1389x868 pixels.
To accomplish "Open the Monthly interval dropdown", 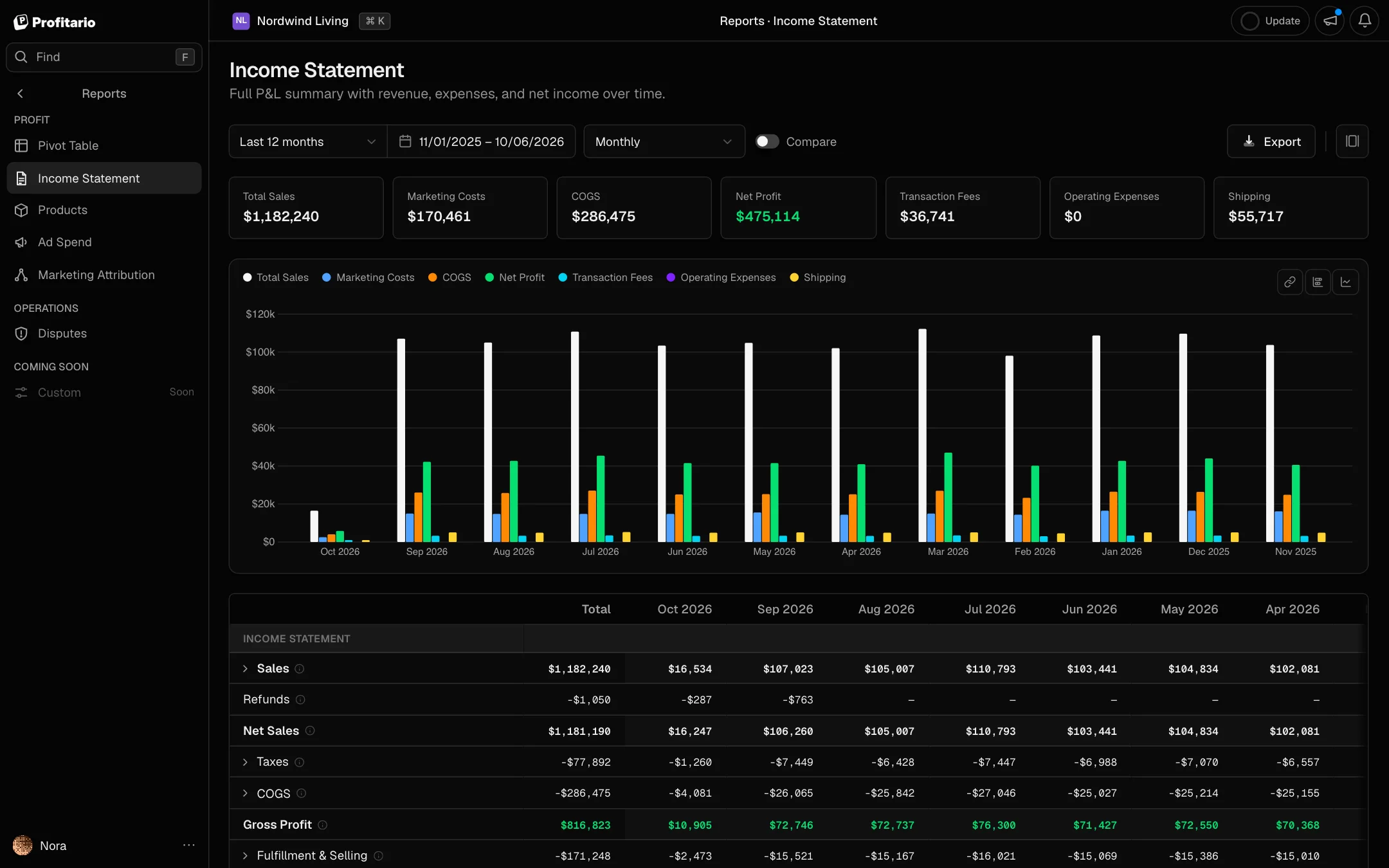I will [664, 141].
